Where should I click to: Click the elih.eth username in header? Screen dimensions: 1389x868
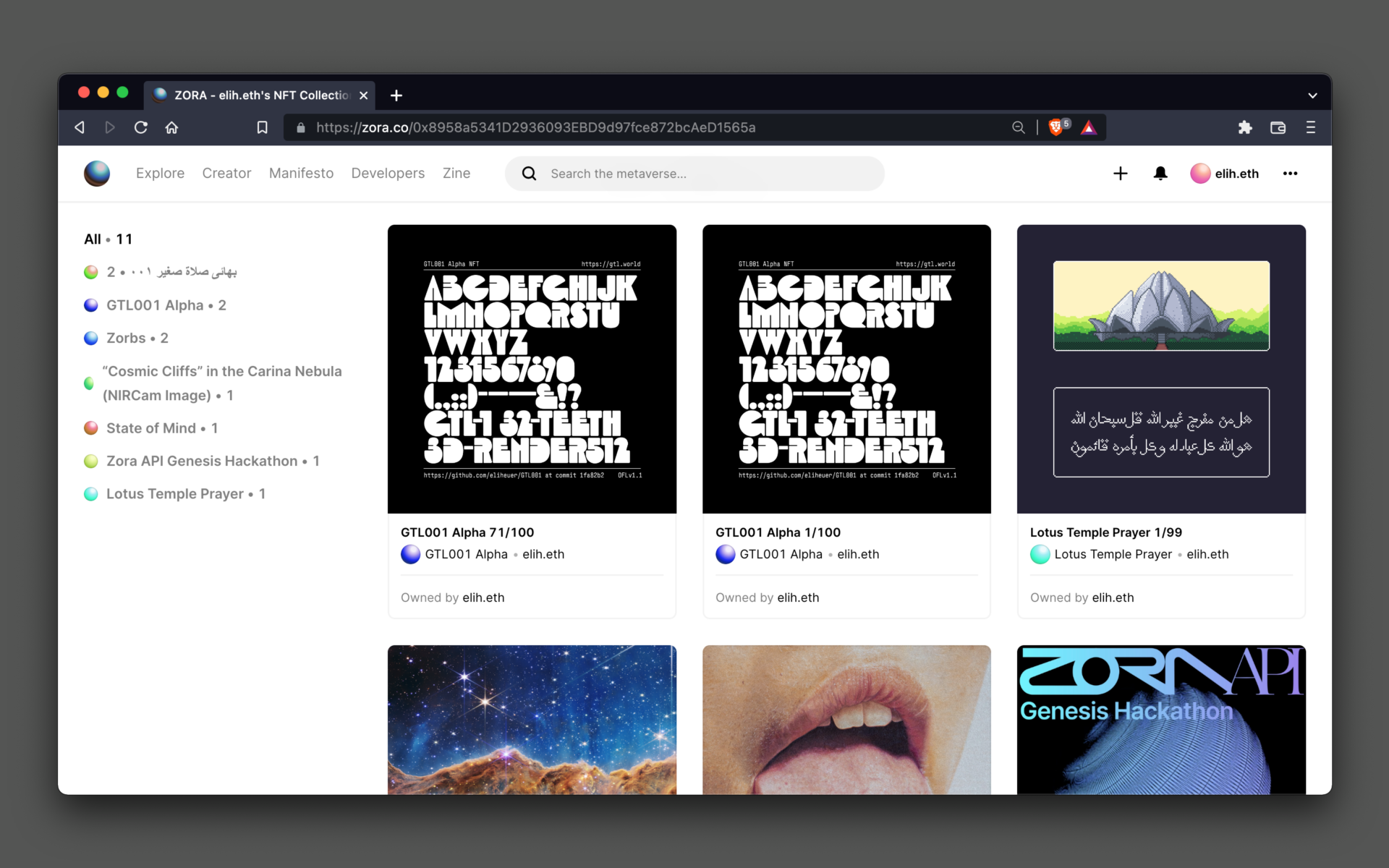(x=1236, y=174)
